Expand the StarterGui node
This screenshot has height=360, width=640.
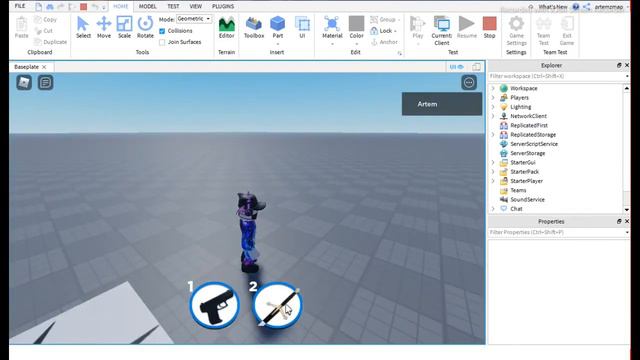[493, 162]
